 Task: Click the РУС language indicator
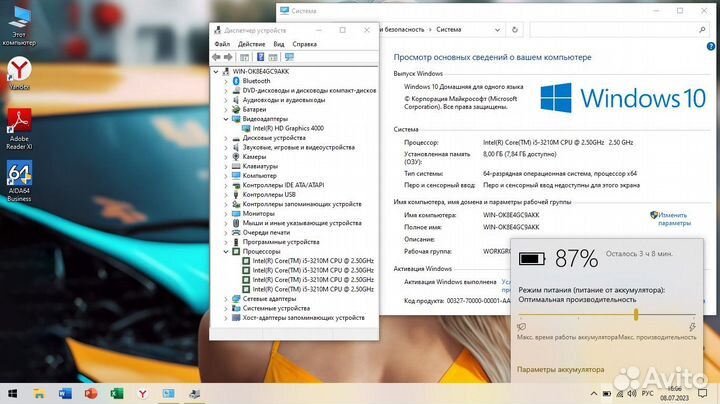(647, 393)
